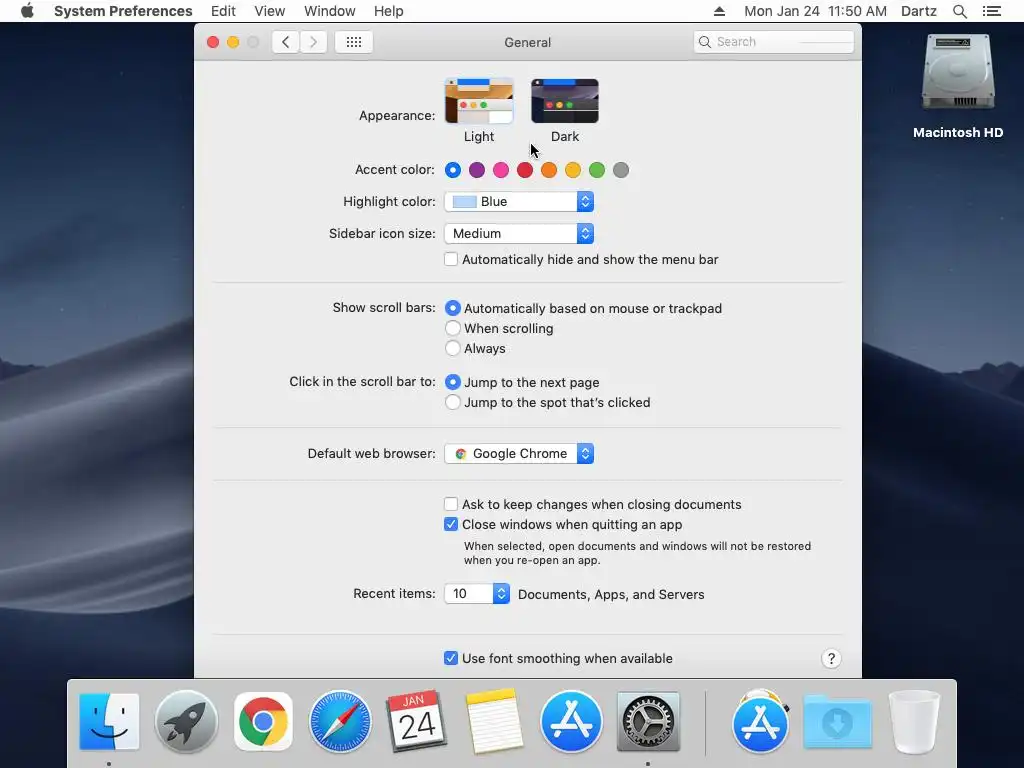Open Sidebar icon size Medium dropdown
This screenshot has width=1024, height=768.
click(519, 233)
